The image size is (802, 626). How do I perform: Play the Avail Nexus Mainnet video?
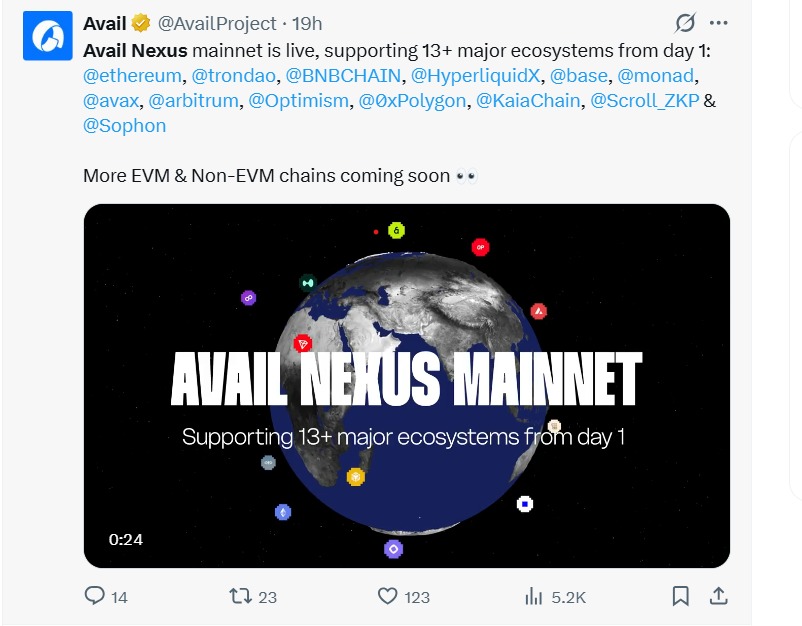click(x=406, y=386)
